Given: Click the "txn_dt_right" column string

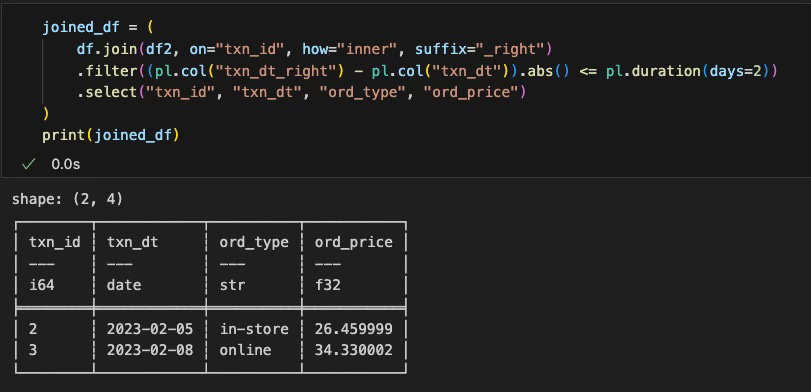Looking at the screenshot, I should pos(277,70).
